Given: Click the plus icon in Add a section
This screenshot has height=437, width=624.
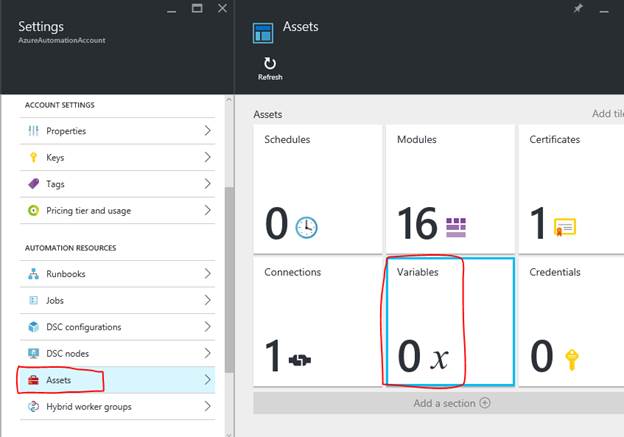Looking at the screenshot, I should point(485,403).
